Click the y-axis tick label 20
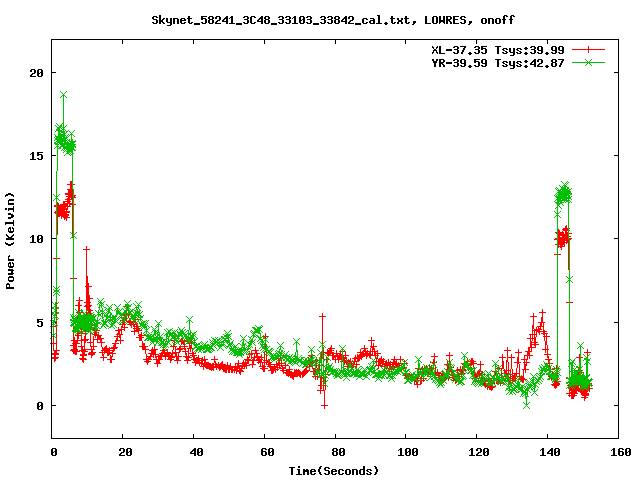640x480 pixels. pyautogui.click(x=36, y=73)
